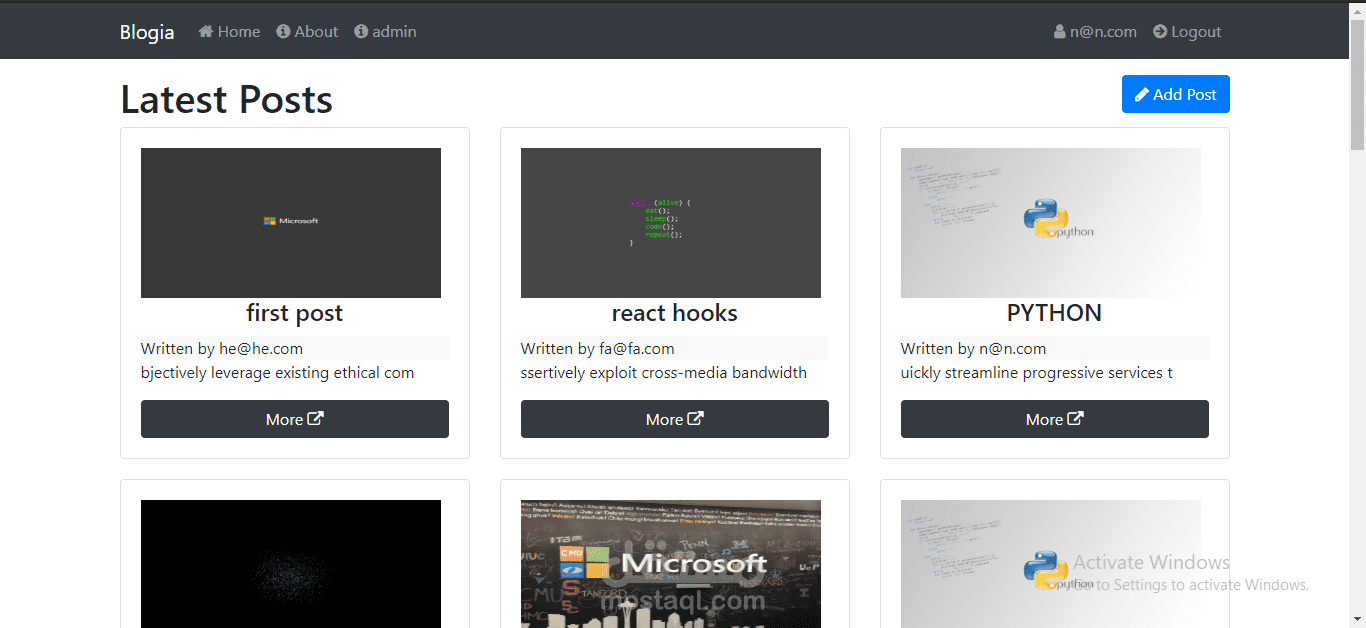Open the About page
This screenshot has height=628, width=1366.
[x=307, y=31]
